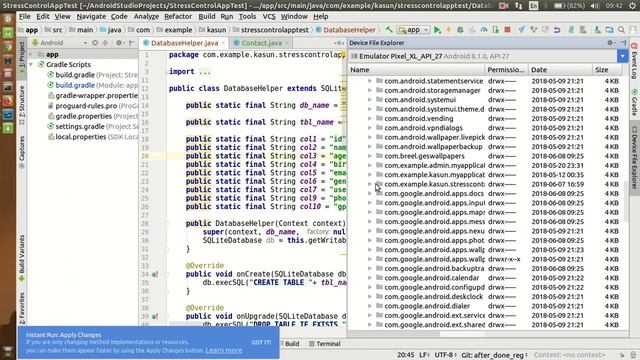This screenshot has width=640, height=360.
Task: Click Firefox icon in Ubuntu launcher
Action: point(8,101)
